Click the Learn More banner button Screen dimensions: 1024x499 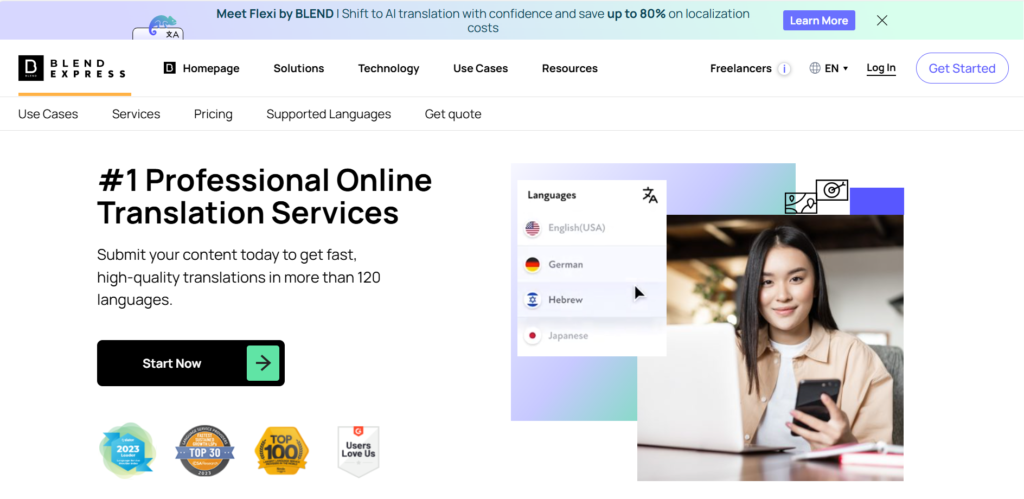pos(819,20)
